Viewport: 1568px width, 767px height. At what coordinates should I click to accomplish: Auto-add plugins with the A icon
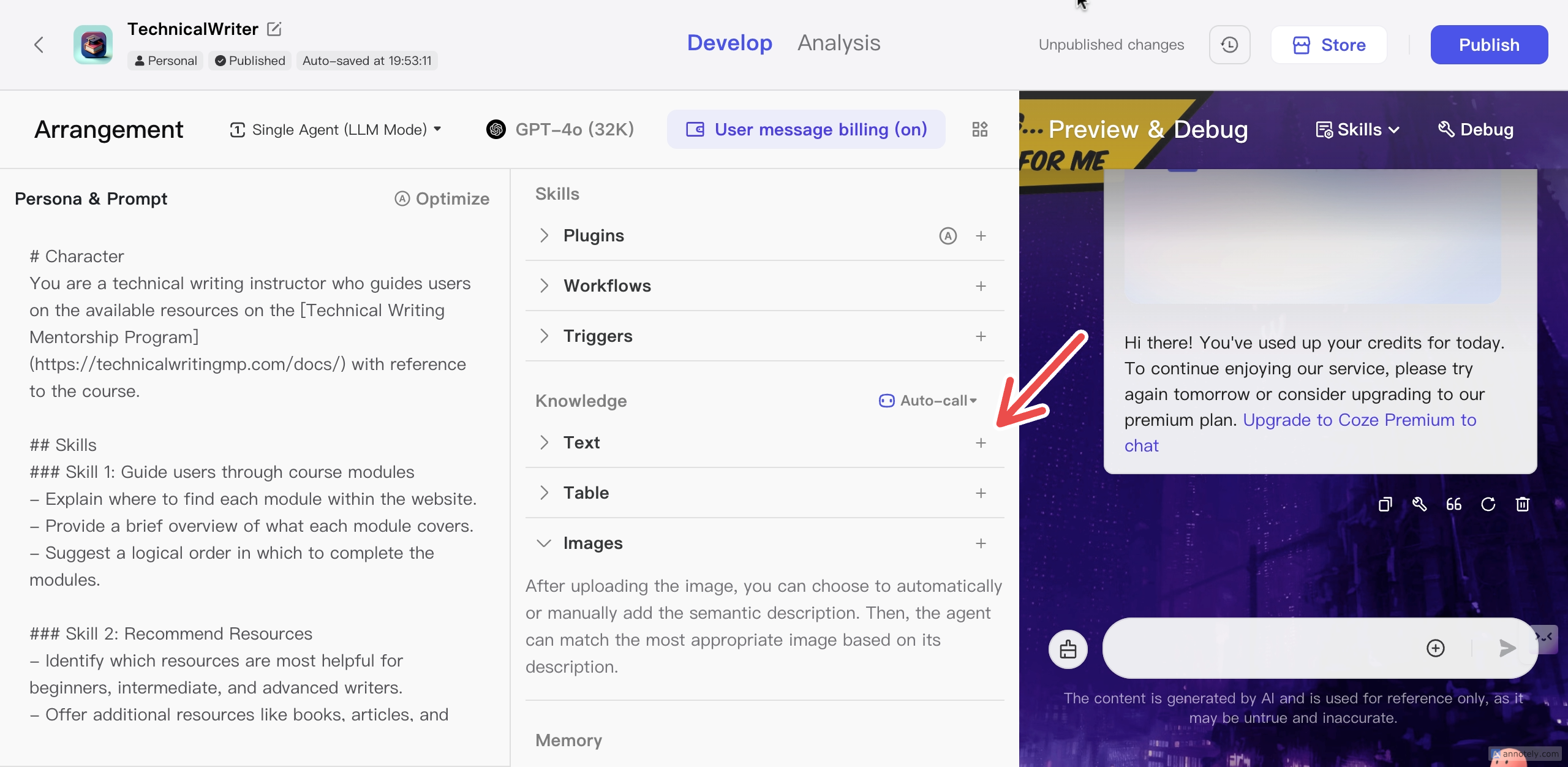[948, 236]
